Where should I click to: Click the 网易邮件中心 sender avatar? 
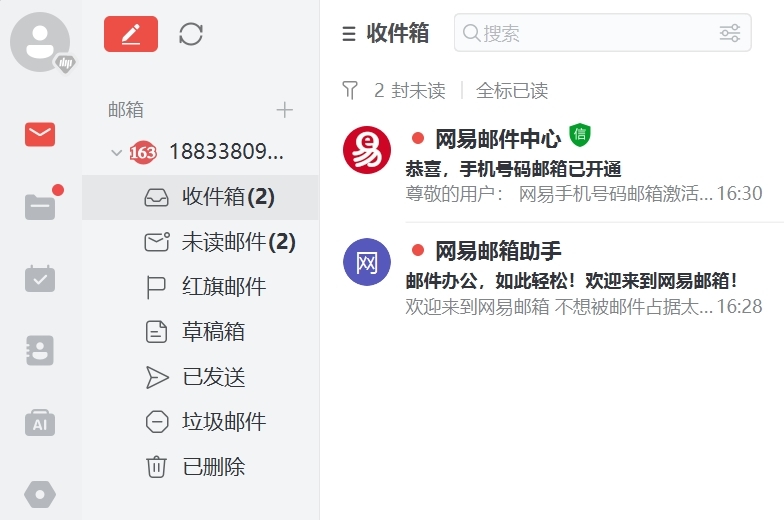click(x=367, y=150)
